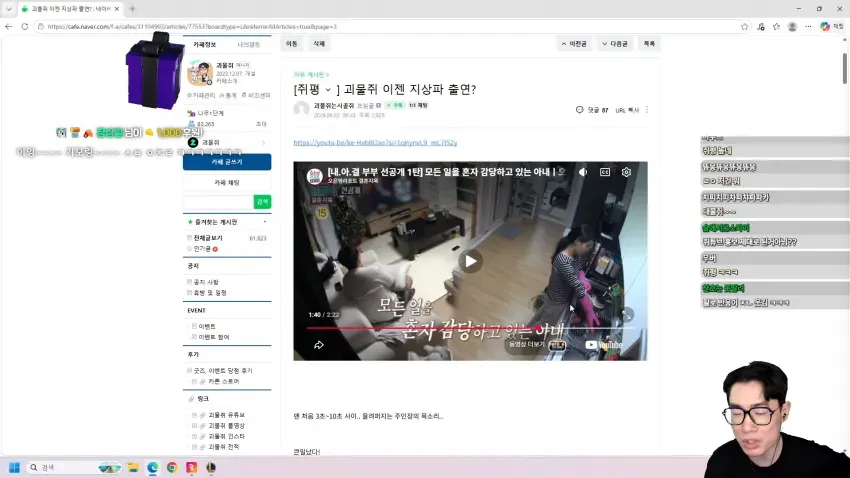Open 괴물쥐 풀영상 link
Viewport: 850px width, 478px height.
click(227, 426)
